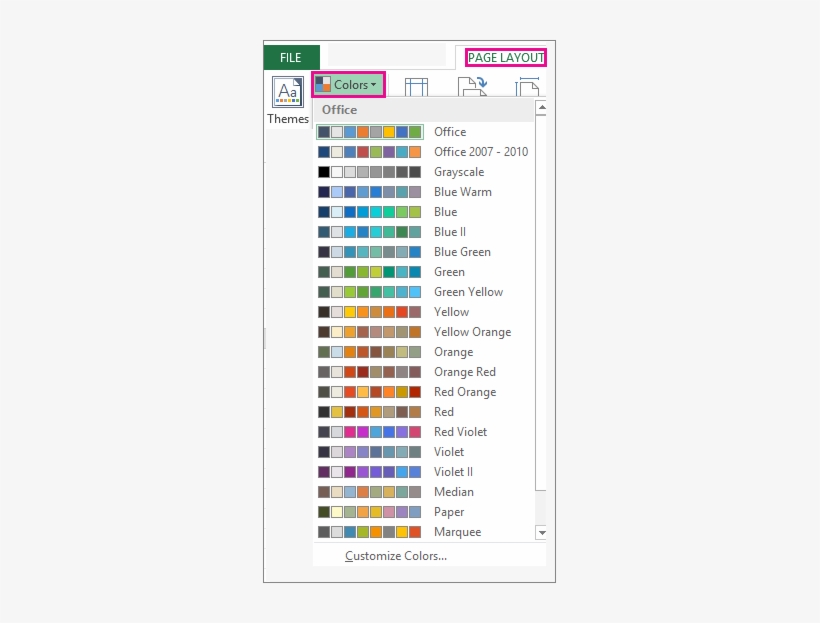This screenshot has height=623, width=820.
Task: Click the scroll down arrow in color list
Action: (x=541, y=533)
